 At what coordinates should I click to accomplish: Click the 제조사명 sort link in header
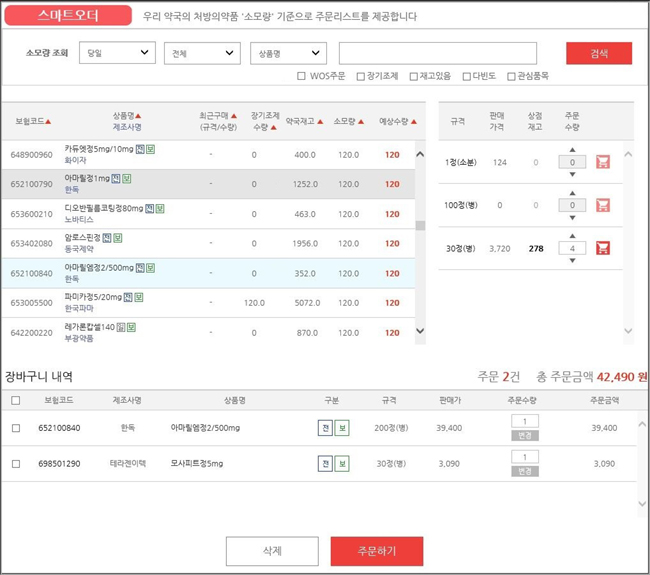click(x=127, y=127)
